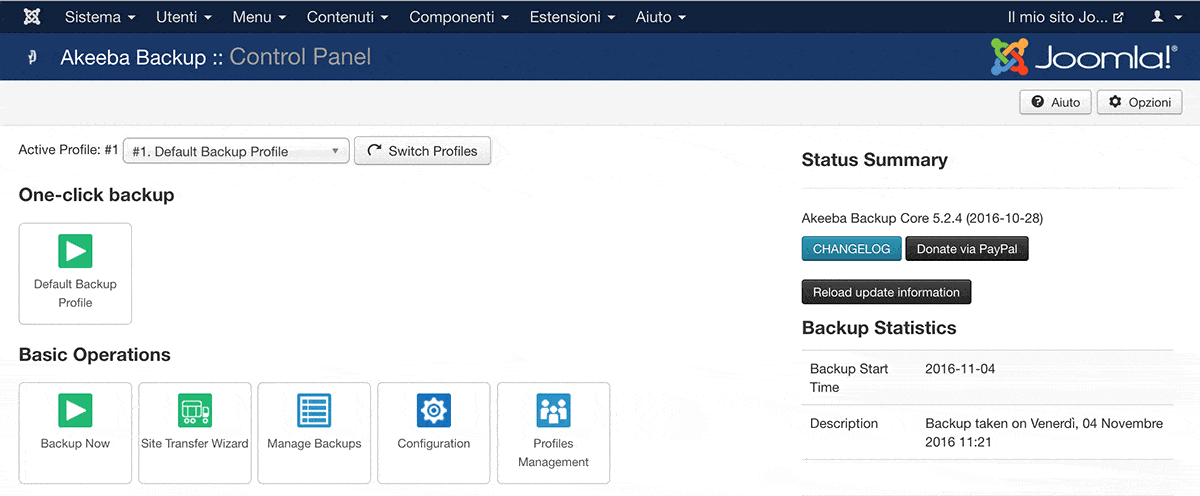1200x496 pixels.
Task: Click the Joomla logo icon in top bar
Action: [x=31, y=17]
